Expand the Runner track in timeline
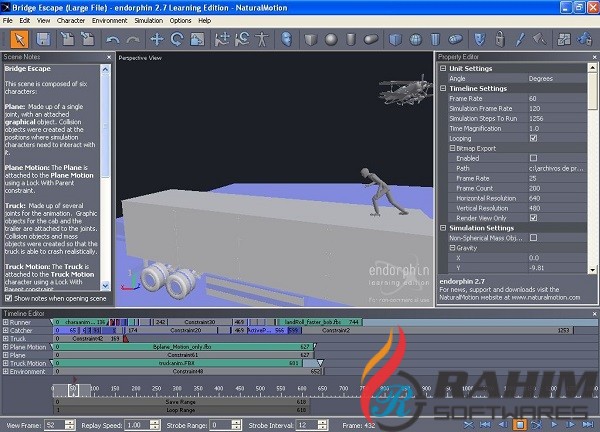Image resolution: width=600 pixels, height=432 pixels. pyautogui.click(x=5, y=322)
